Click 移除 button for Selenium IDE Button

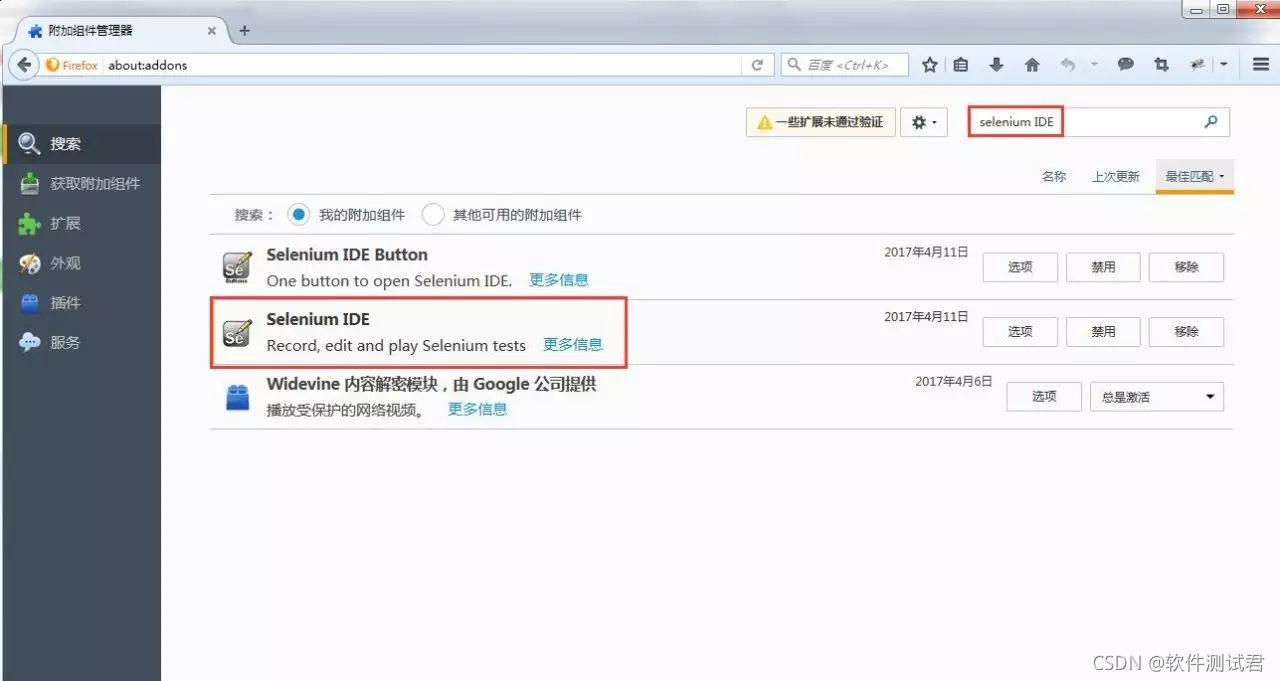coord(1186,267)
